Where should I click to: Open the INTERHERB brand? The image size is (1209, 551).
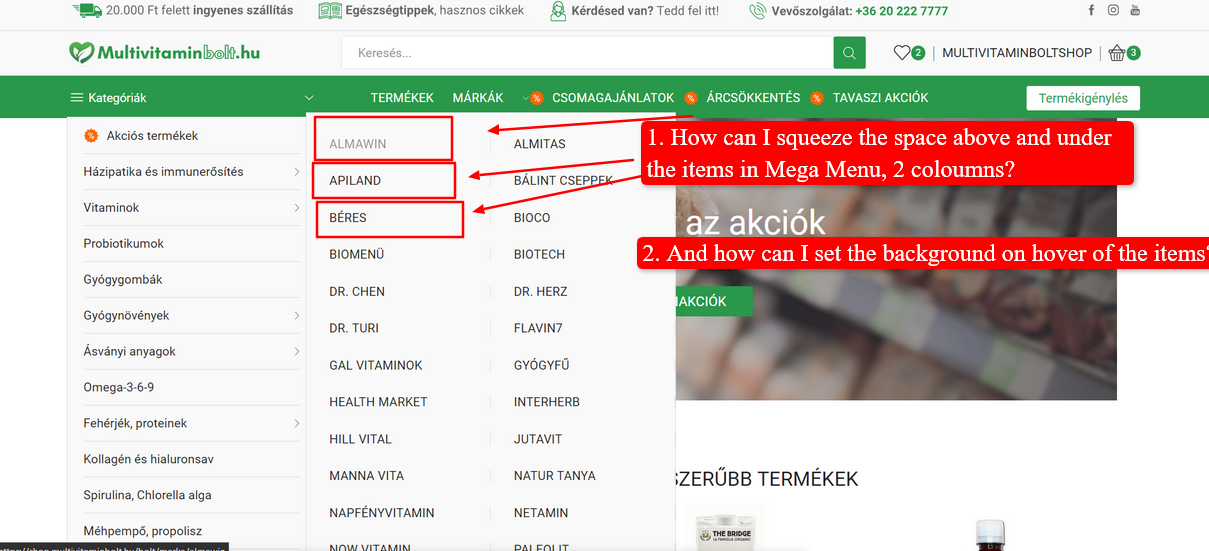(x=547, y=402)
